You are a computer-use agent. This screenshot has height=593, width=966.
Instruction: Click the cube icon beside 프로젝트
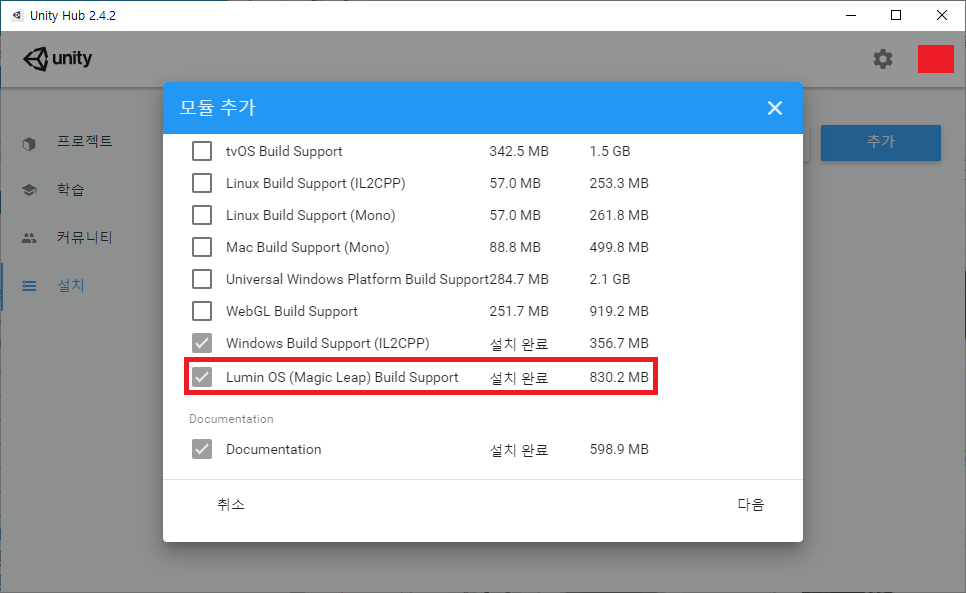click(x=29, y=144)
